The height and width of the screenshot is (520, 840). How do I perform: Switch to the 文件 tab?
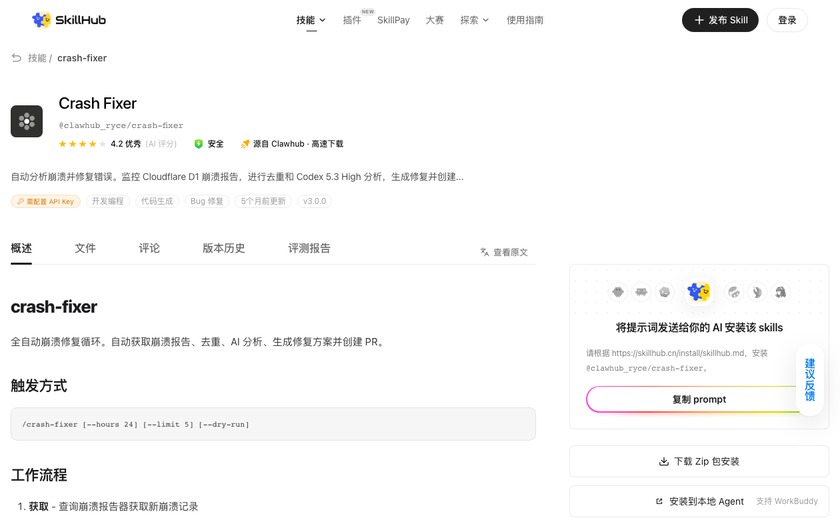coord(85,248)
